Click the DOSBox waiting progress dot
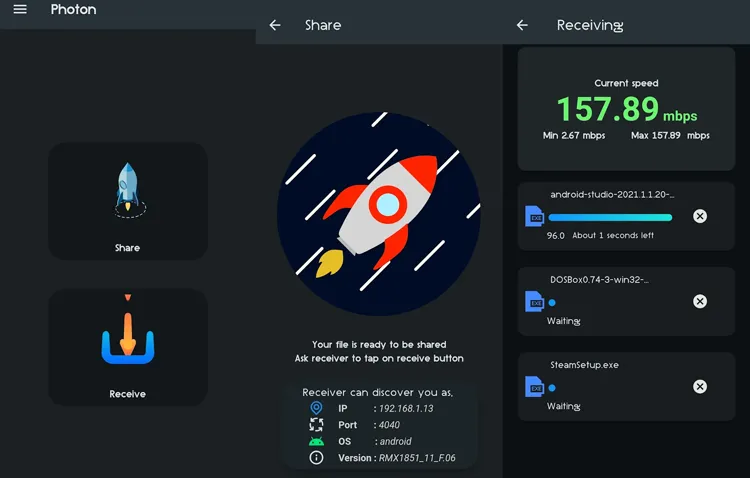This screenshot has height=478, width=750. 552,302
